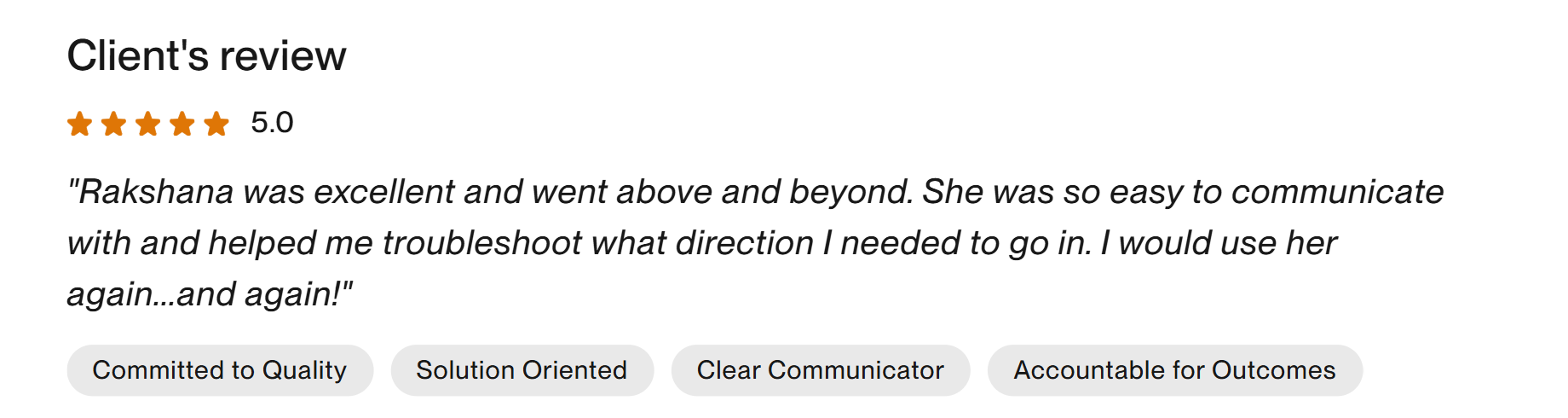Click the word "direction" in the review
1568x418 pixels.
[745, 243]
